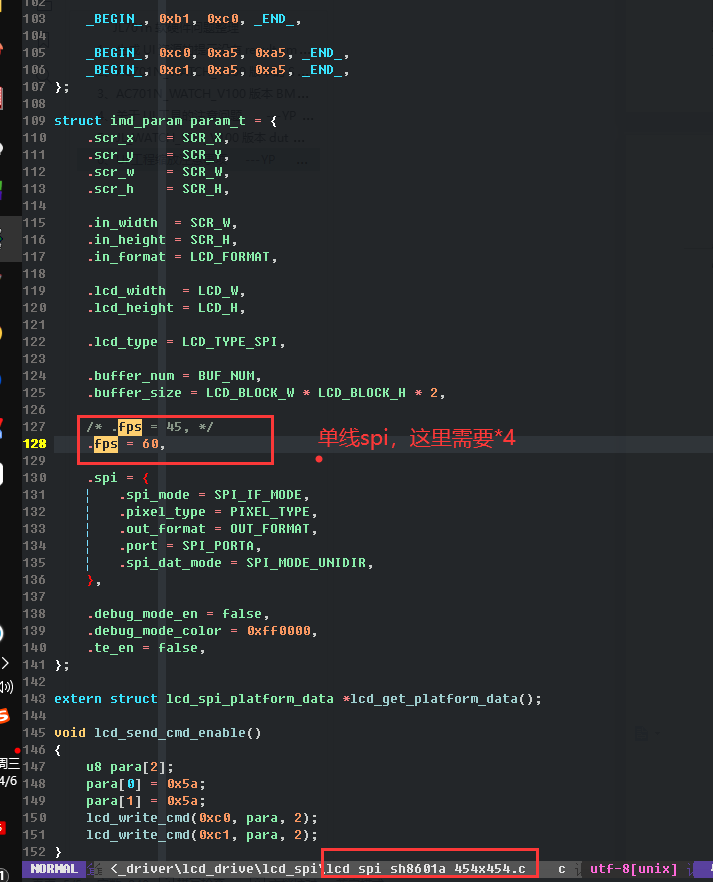Click the .buffer_num field name

click(130, 376)
